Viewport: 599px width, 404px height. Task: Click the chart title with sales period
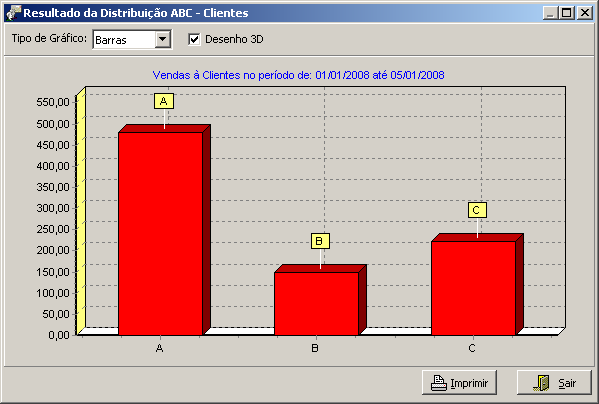pyautogui.click(x=298, y=75)
